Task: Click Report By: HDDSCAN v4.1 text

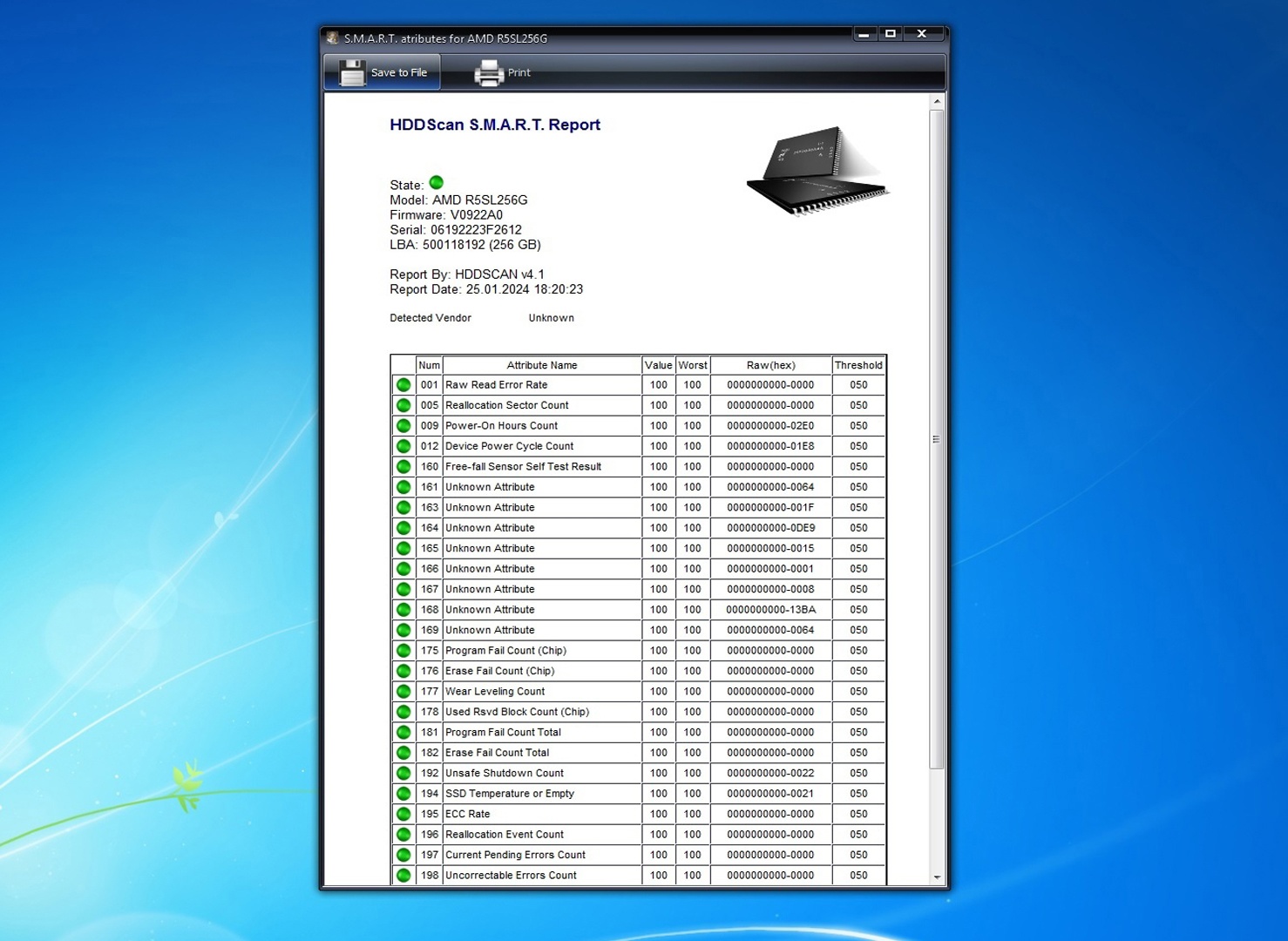Action: pyautogui.click(x=467, y=274)
